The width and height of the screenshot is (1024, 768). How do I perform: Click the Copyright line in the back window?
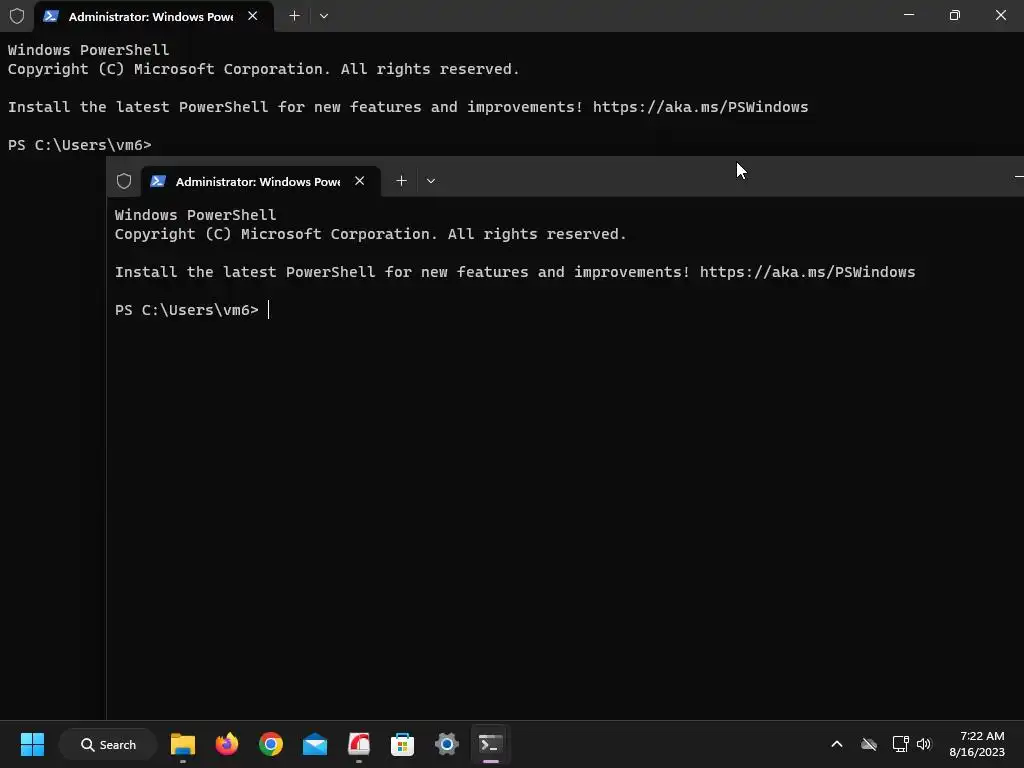coord(264,69)
